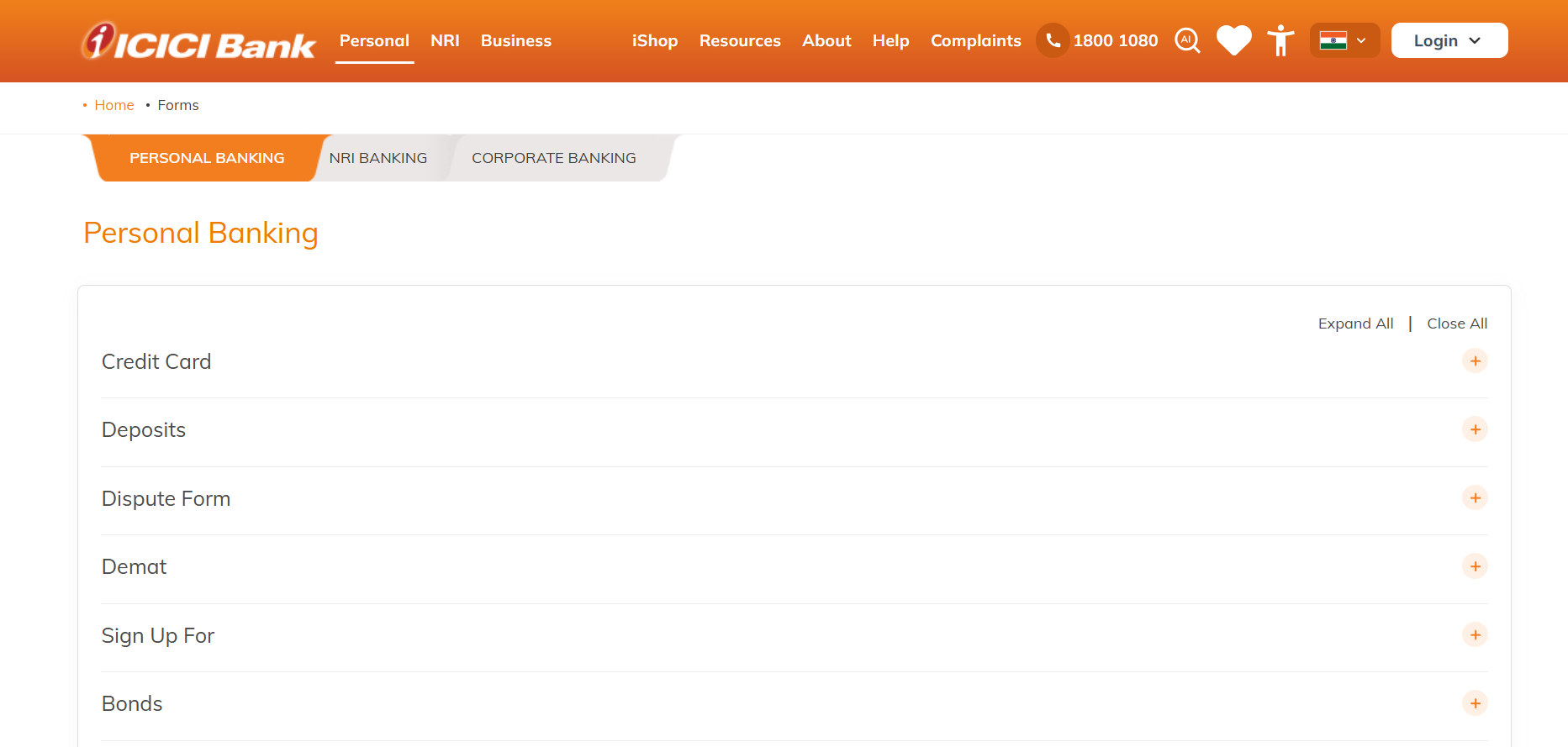
Task: Expand the Credit Card section plus icon
Action: (x=1475, y=361)
